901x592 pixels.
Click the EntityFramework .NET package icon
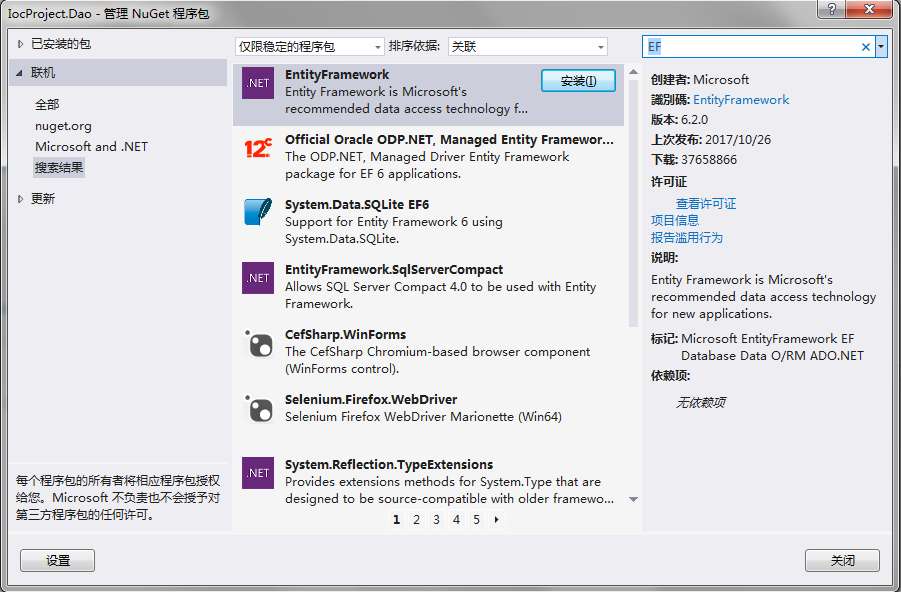coord(257,83)
